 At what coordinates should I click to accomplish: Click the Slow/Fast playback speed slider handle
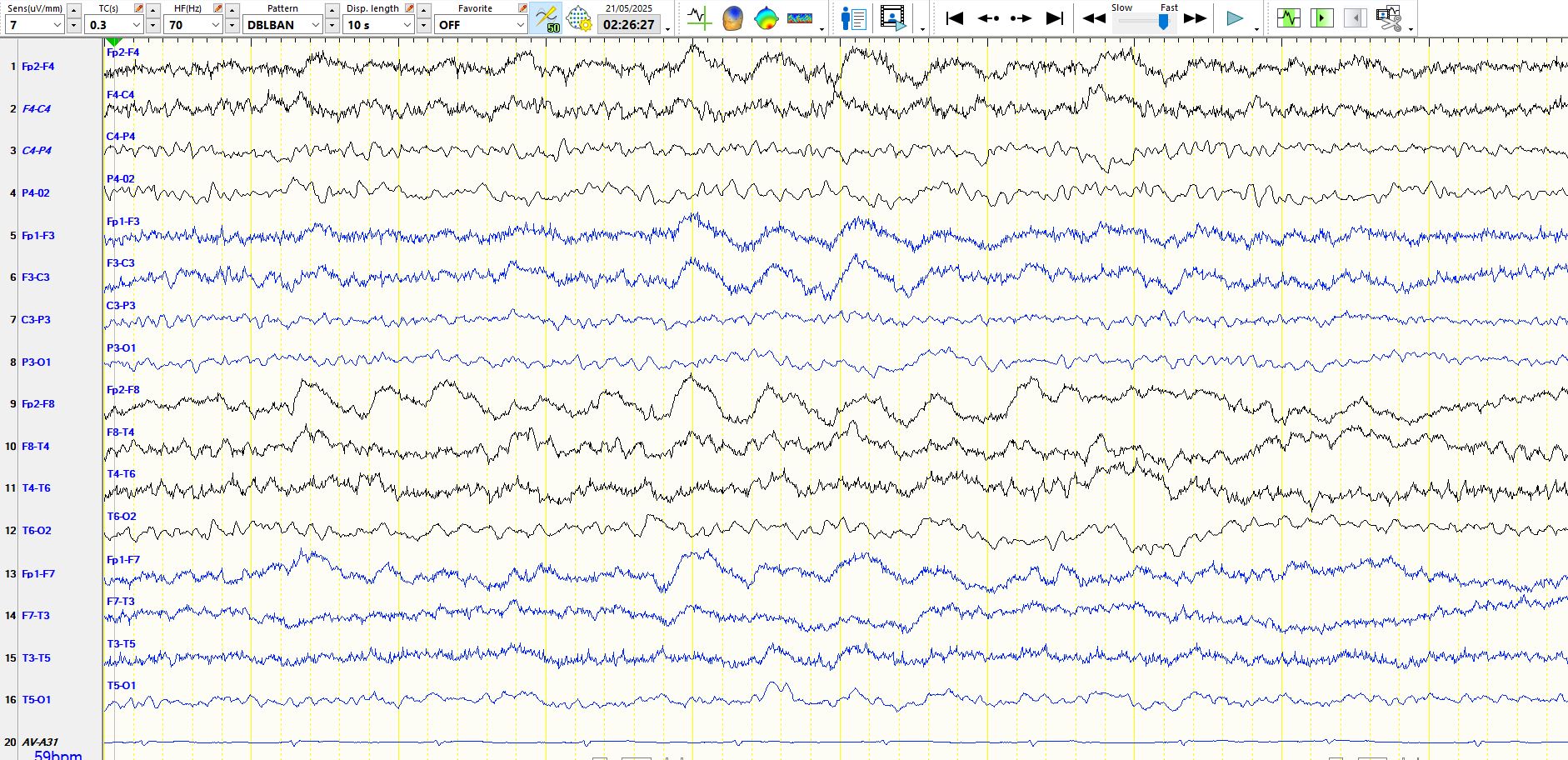click(1163, 22)
